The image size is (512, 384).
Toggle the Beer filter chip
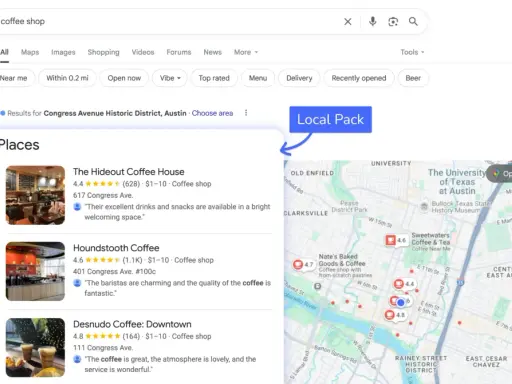(413, 78)
